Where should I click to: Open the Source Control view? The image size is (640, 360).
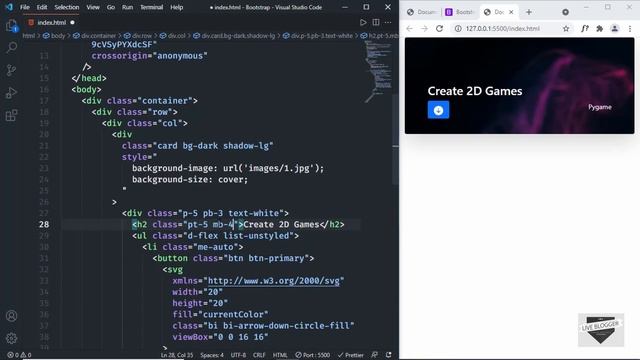point(11,70)
